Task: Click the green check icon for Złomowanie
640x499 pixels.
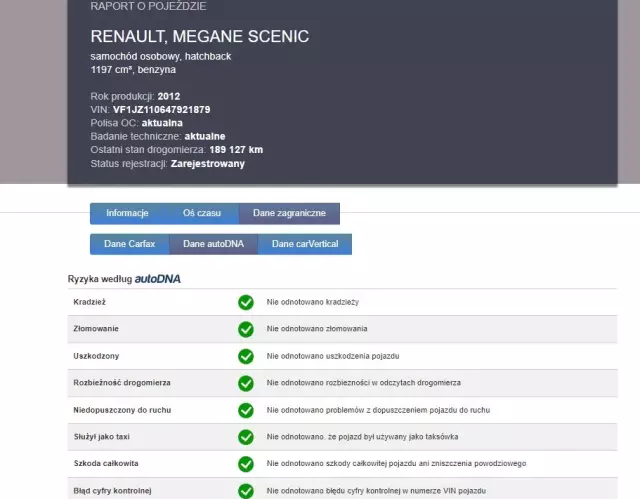Action: pos(246,329)
